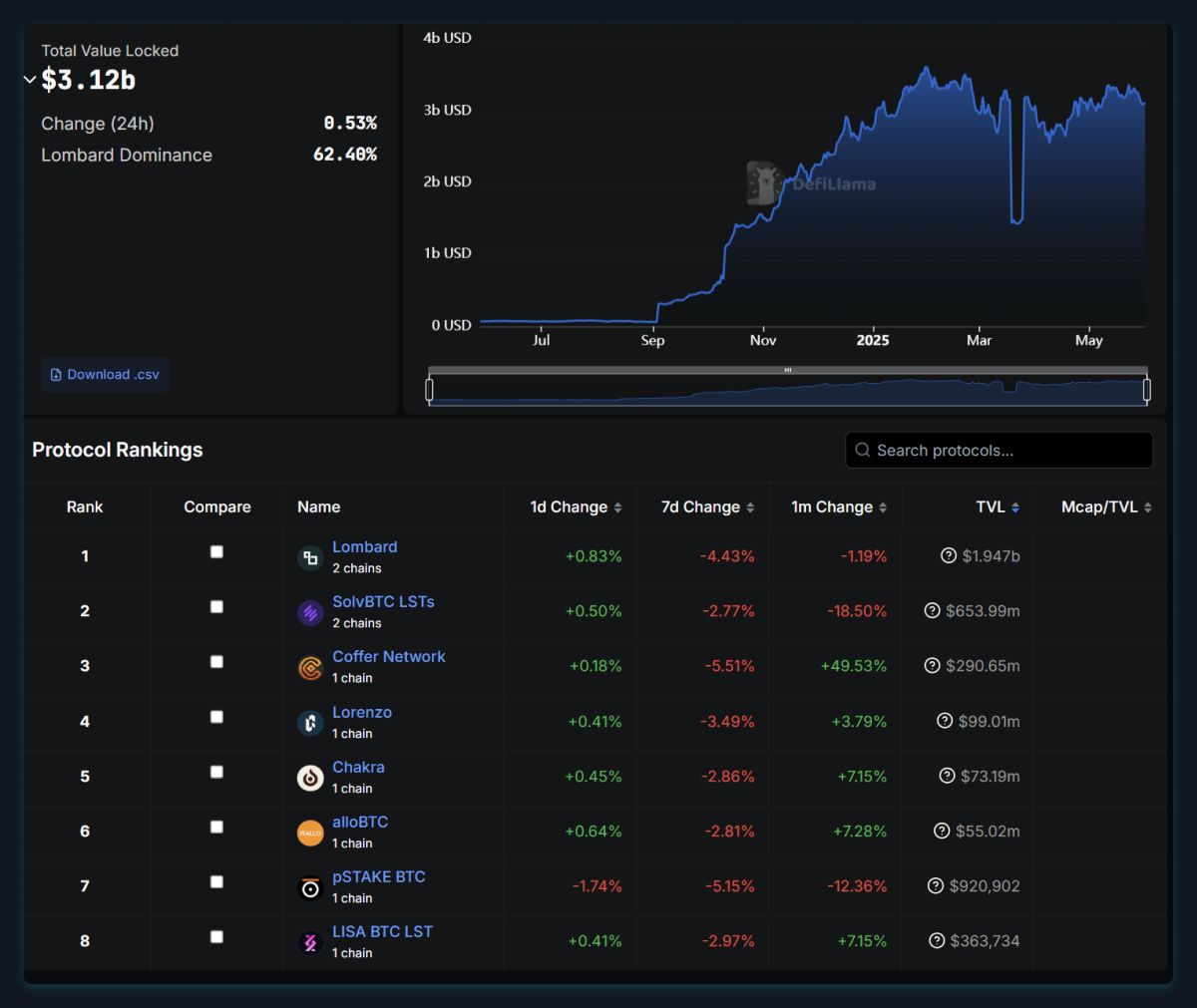
Task: Click the Change (24h) 0.53% value
Action: [350, 123]
